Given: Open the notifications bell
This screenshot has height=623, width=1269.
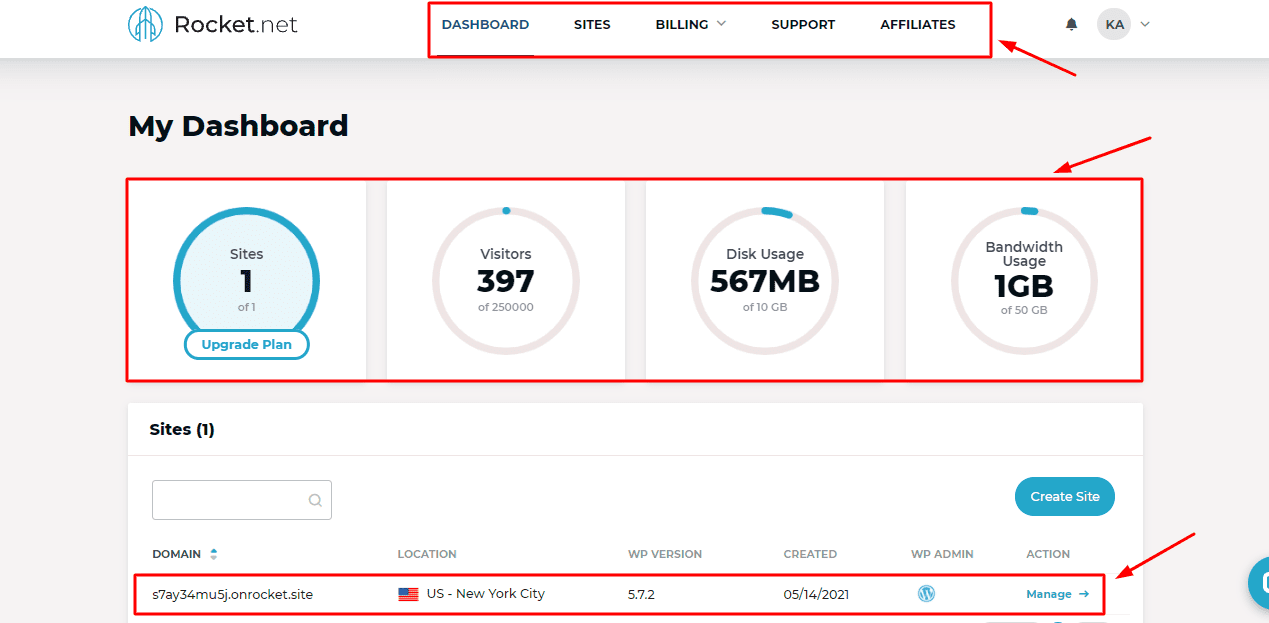Looking at the screenshot, I should pos(1072,25).
